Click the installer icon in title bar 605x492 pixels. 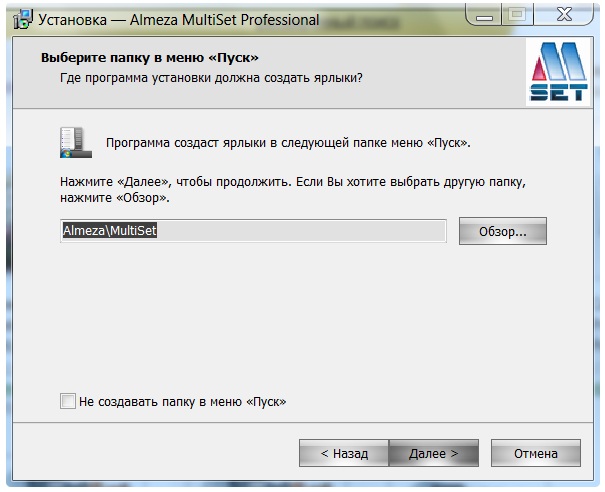tap(23, 19)
